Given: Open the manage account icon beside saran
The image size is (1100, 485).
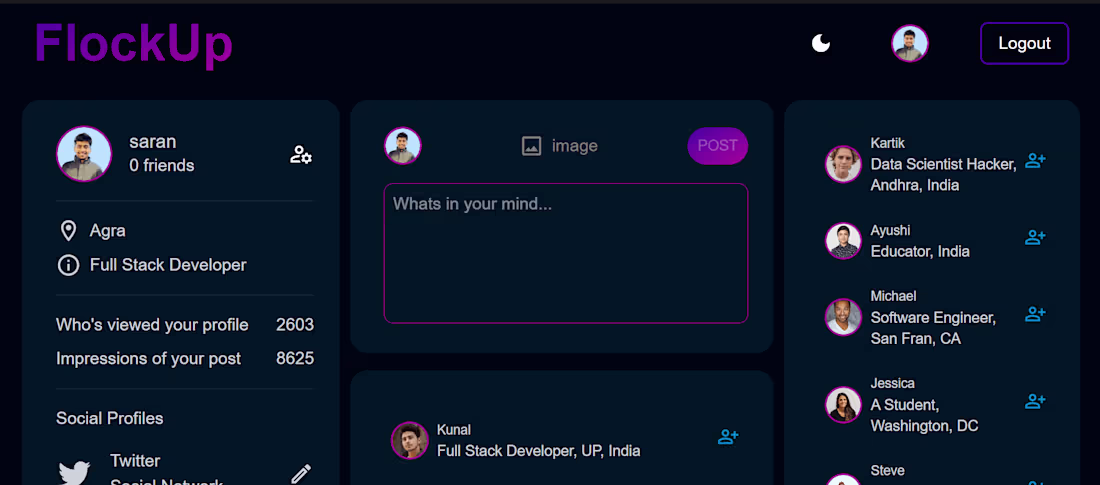Looking at the screenshot, I should point(301,154).
